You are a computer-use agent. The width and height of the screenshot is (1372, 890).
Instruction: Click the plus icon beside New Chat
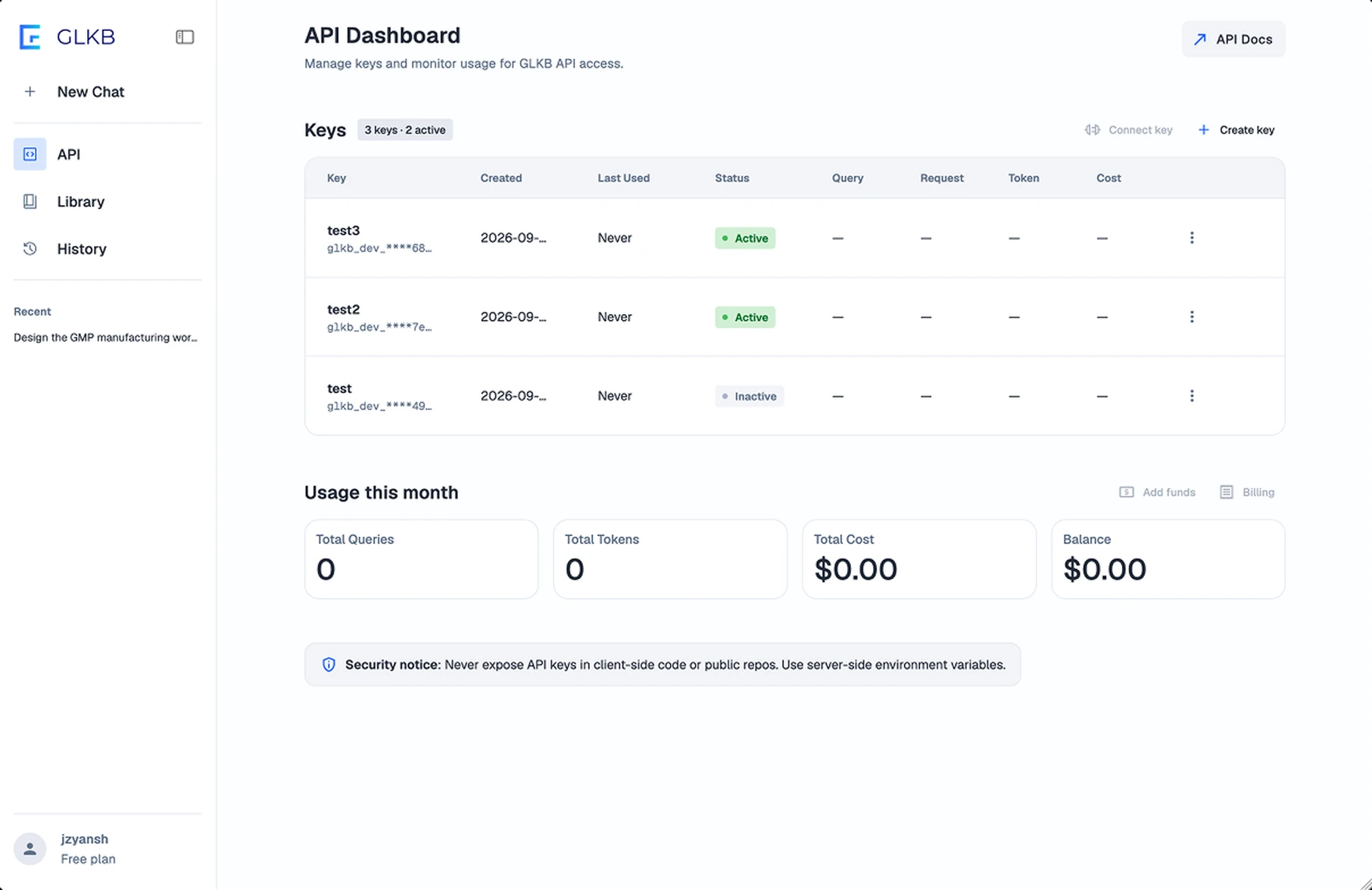pos(30,92)
